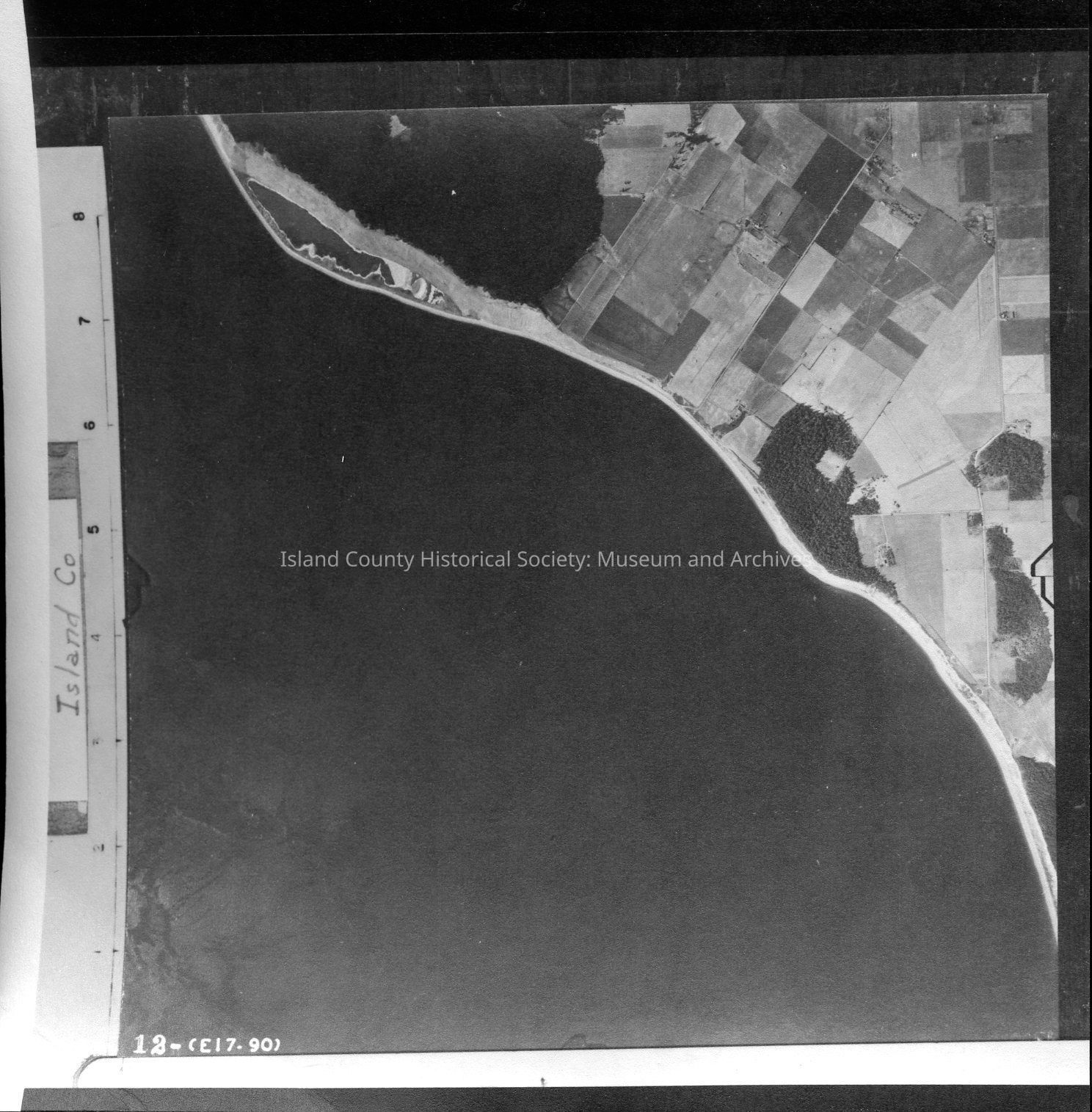This screenshot has height=1112, width=1092.
Task: Click the small light clearing in the top forest
Action: tap(399, 126)
